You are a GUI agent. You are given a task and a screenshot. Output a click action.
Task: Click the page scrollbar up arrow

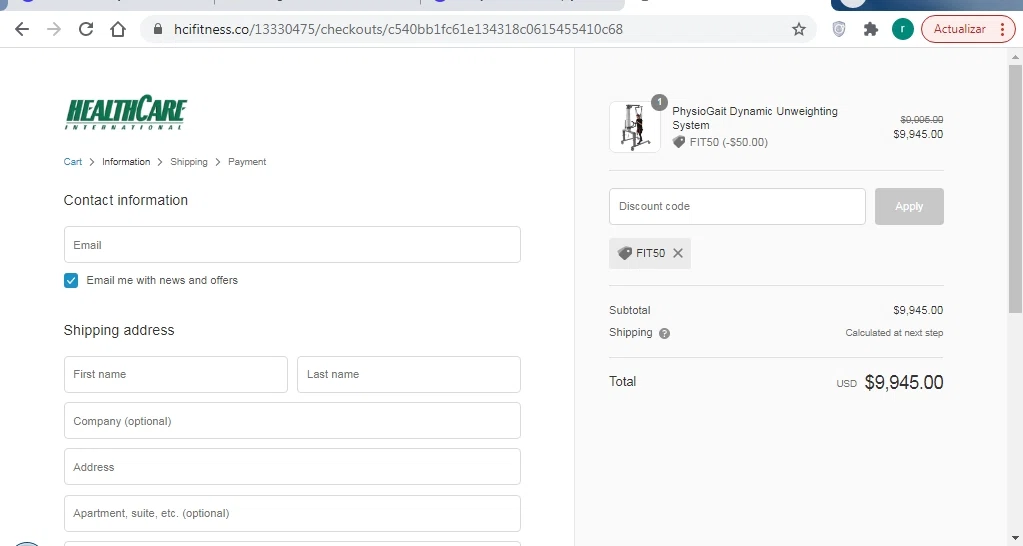coord(1015,57)
